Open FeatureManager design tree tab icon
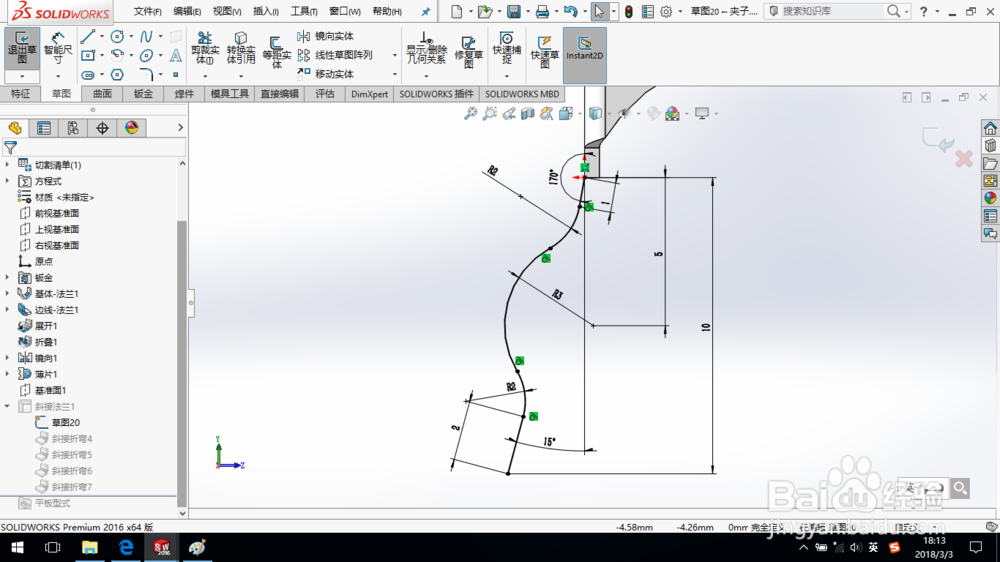This screenshot has width=1000, height=562. click(15, 128)
